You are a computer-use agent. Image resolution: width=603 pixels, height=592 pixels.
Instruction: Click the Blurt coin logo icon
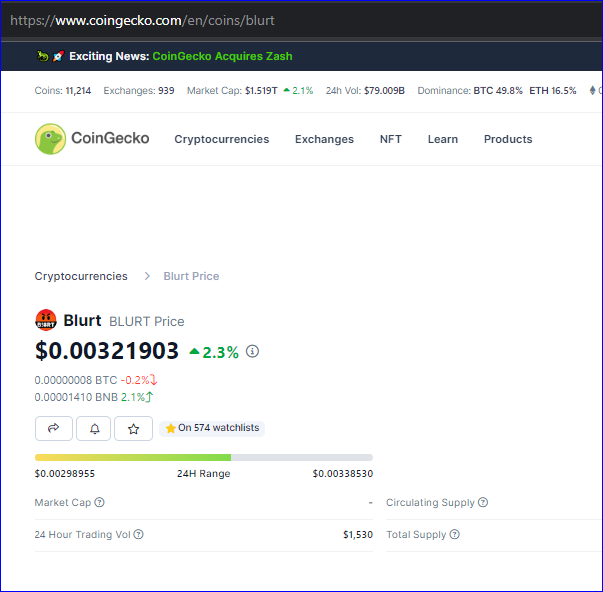(46, 320)
